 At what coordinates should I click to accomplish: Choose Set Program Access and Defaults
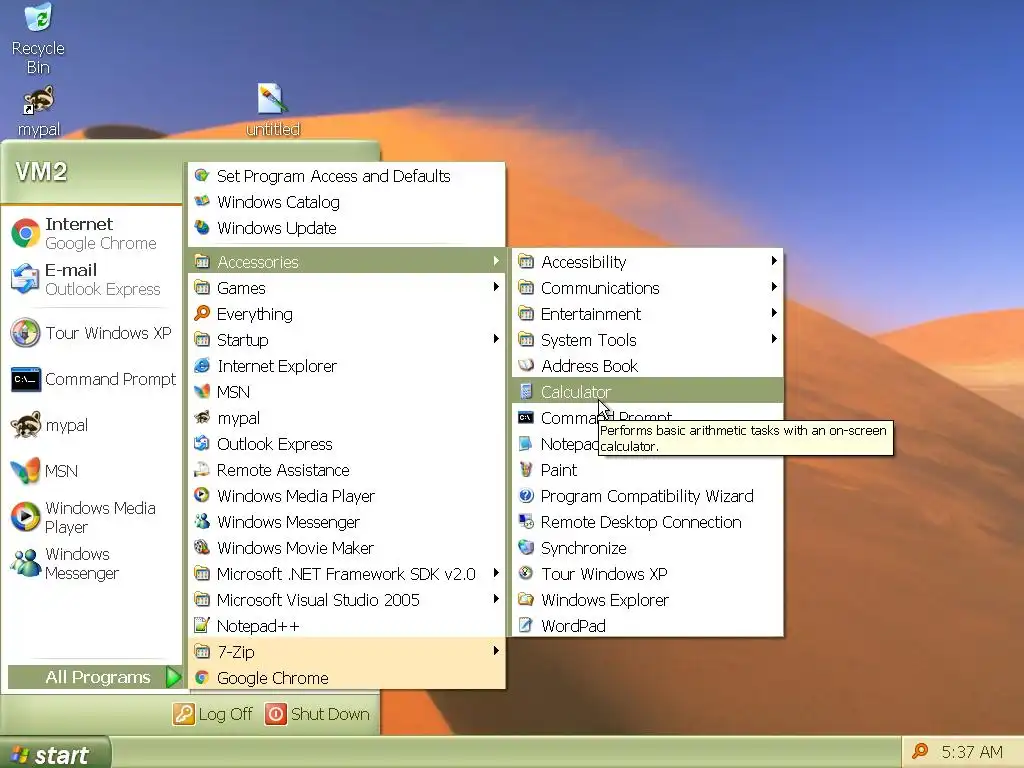[347, 176]
